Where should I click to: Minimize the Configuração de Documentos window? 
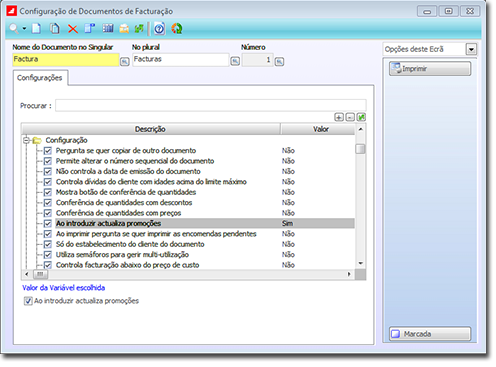coord(427,11)
